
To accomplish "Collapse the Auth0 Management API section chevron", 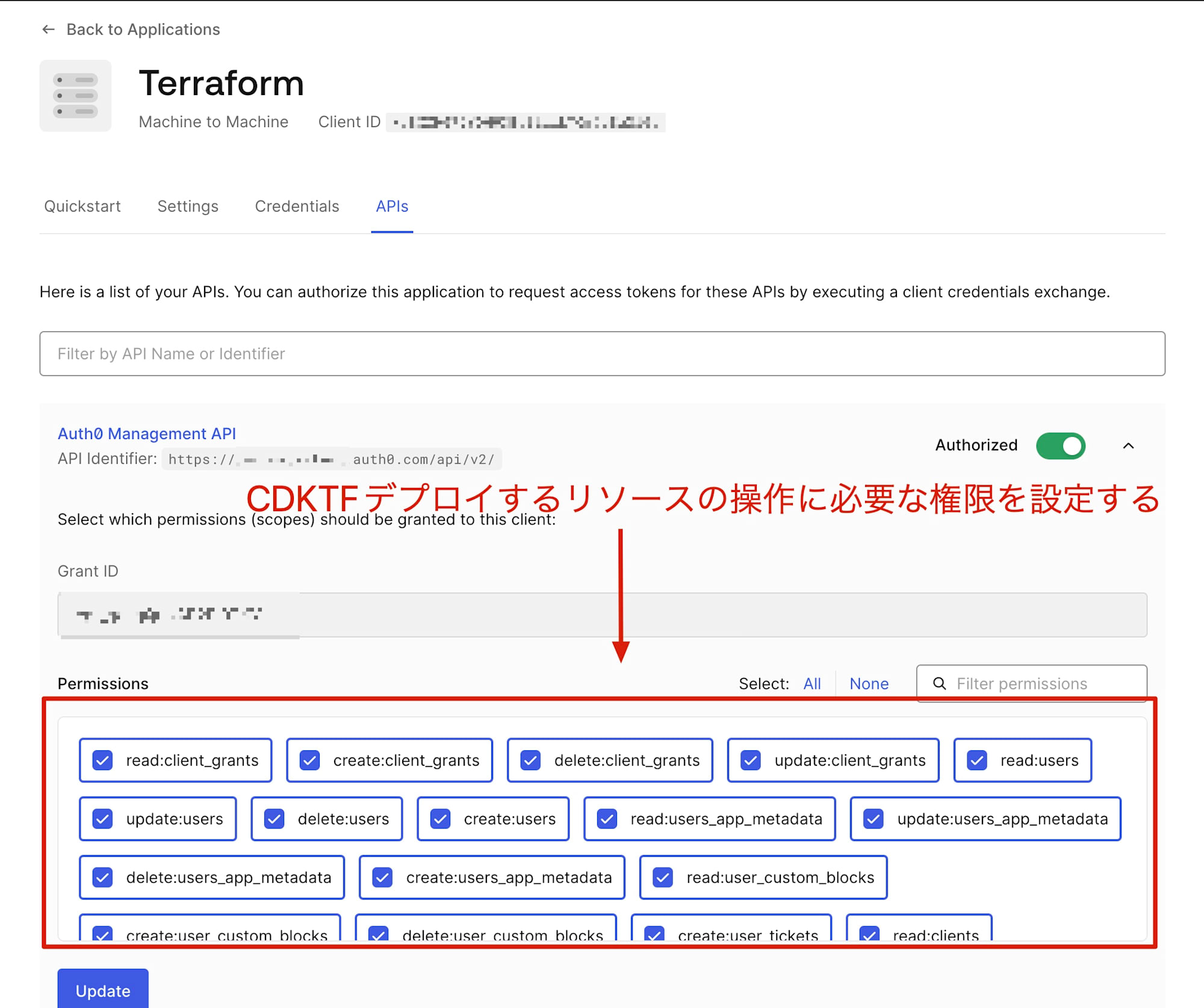I will tap(1129, 446).
